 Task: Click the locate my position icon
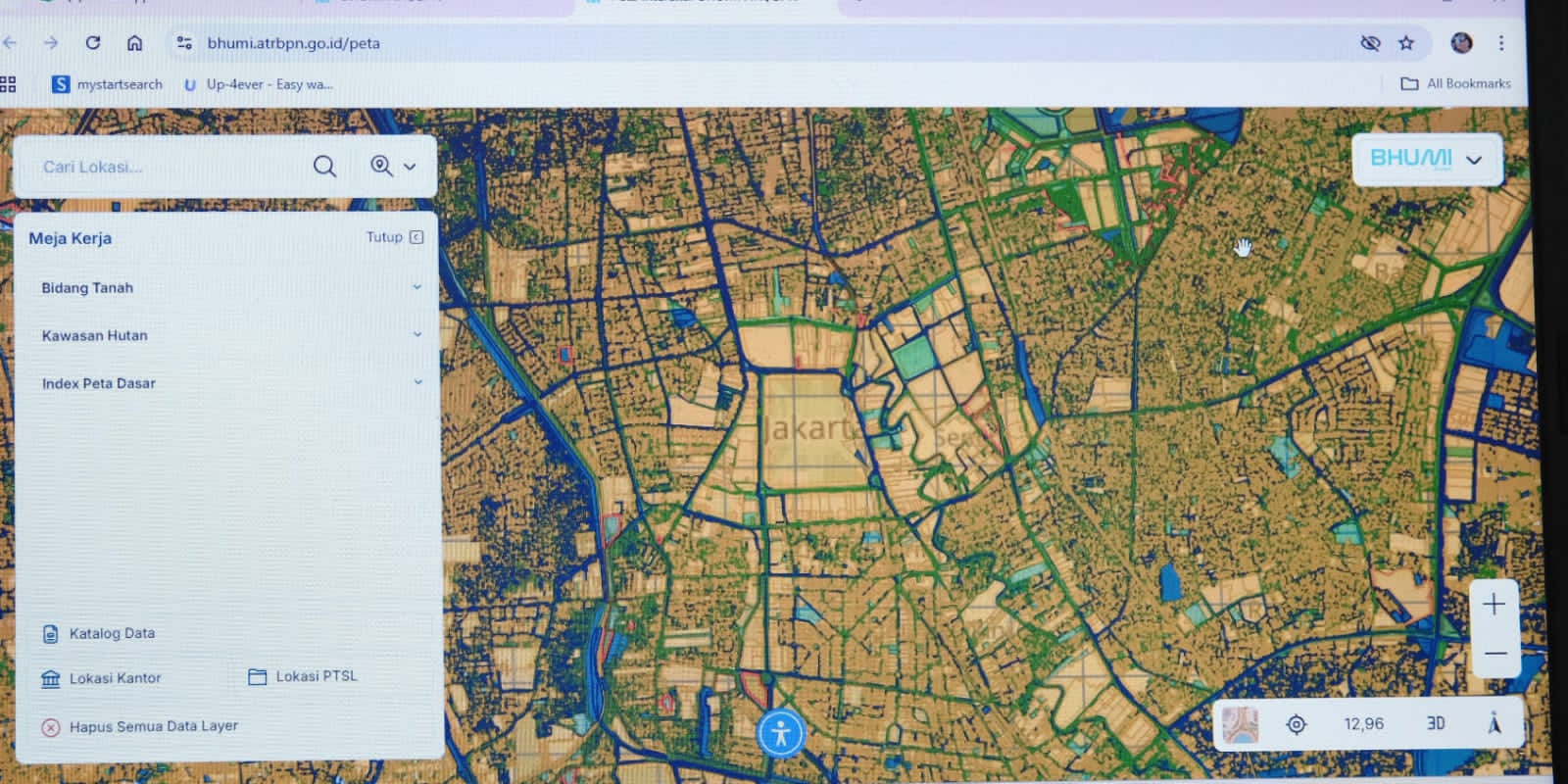(x=1296, y=724)
